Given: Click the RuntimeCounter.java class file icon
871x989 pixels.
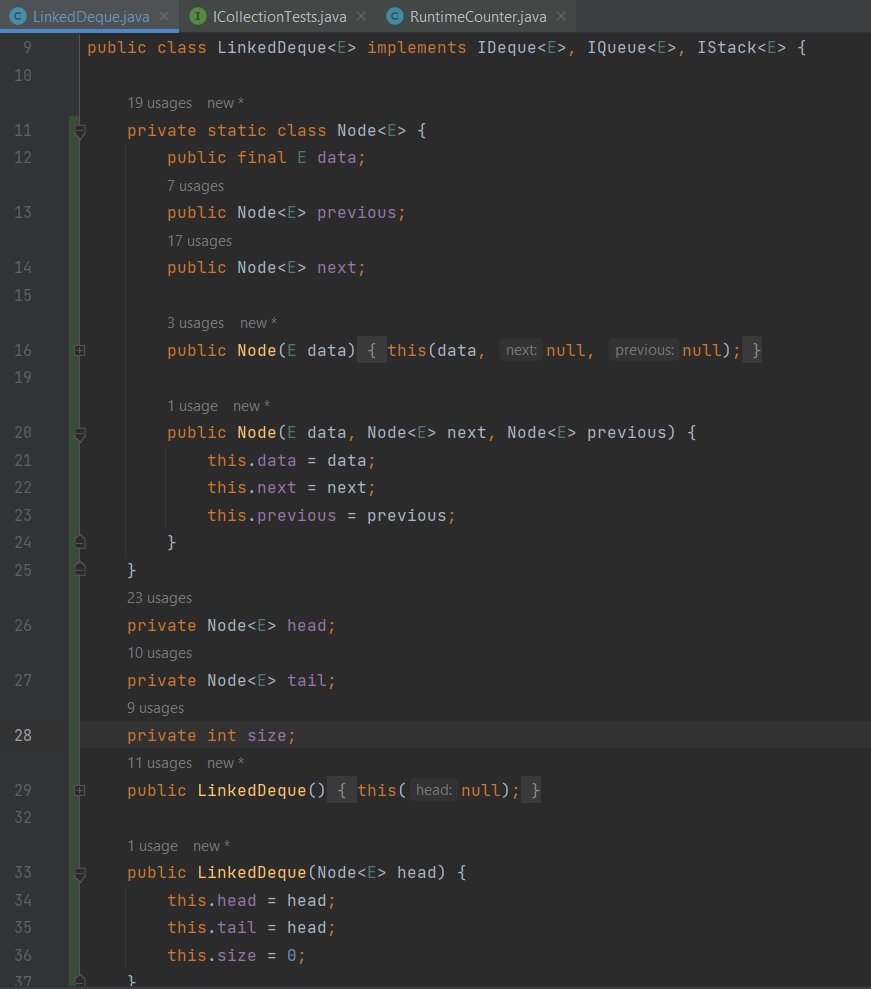Looking at the screenshot, I should (395, 17).
